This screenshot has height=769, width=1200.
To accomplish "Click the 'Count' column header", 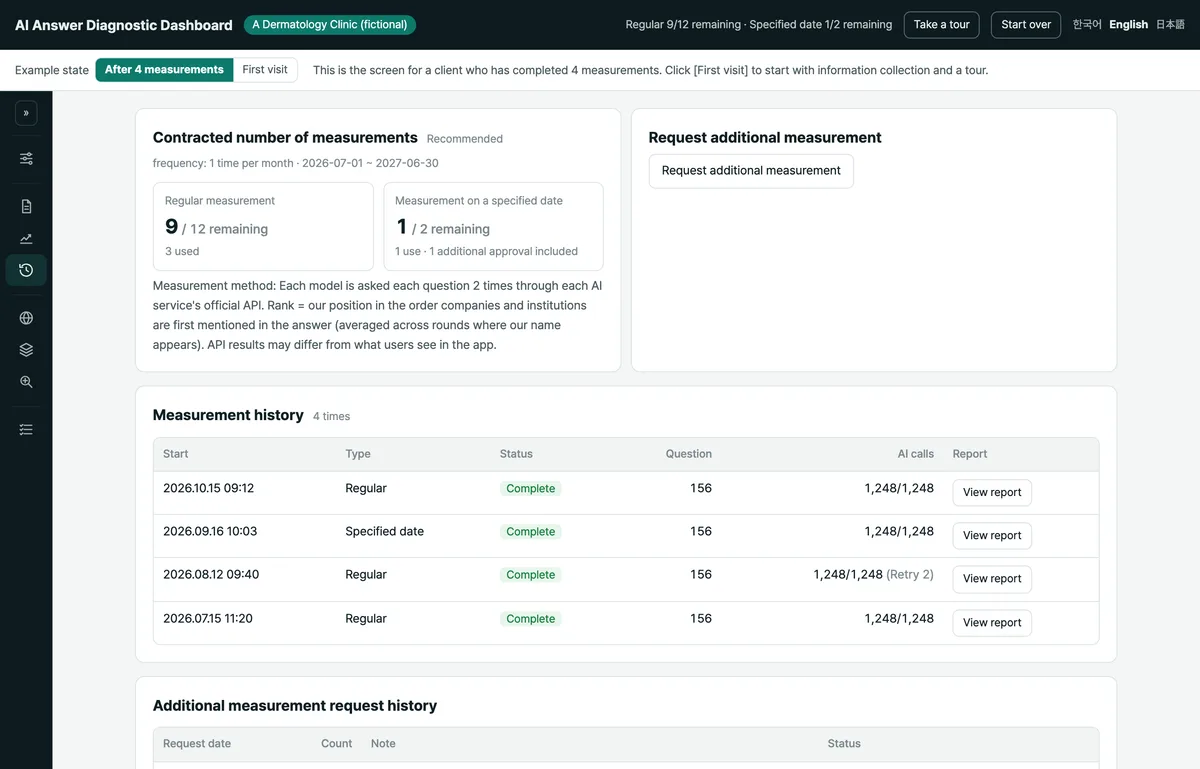I will 336,744.
